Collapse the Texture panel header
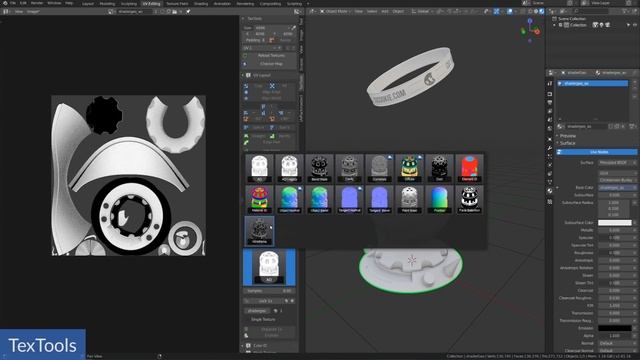 click(x=255, y=18)
